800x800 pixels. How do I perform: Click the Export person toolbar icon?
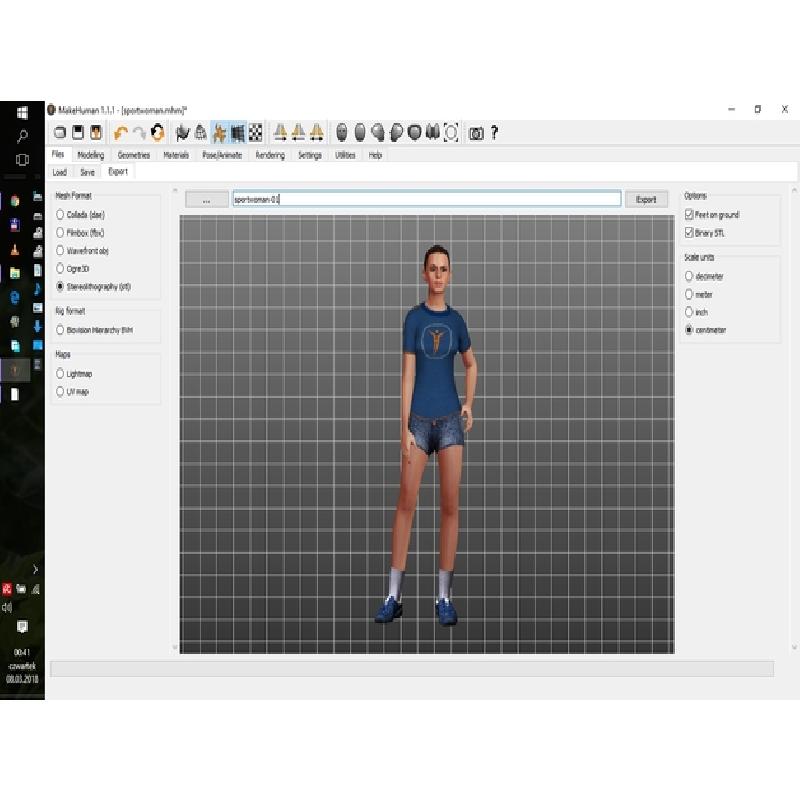click(96, 133)
